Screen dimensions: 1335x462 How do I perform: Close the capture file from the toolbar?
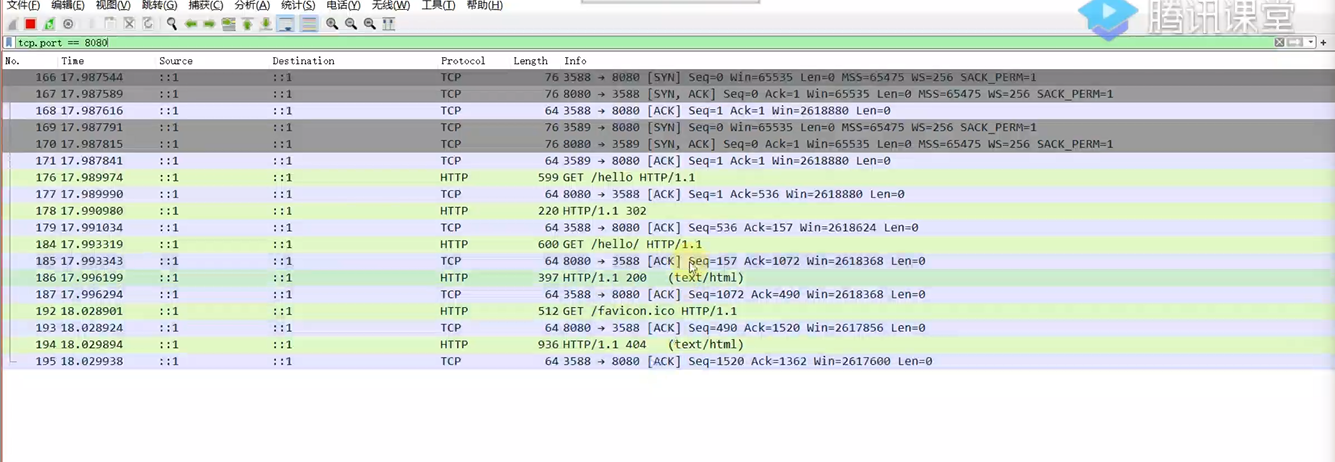pos(129,24)
